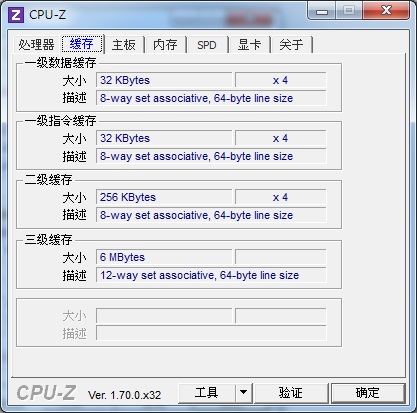Go to the 内存 tab

pyautogui.click(x=165, y=45)
